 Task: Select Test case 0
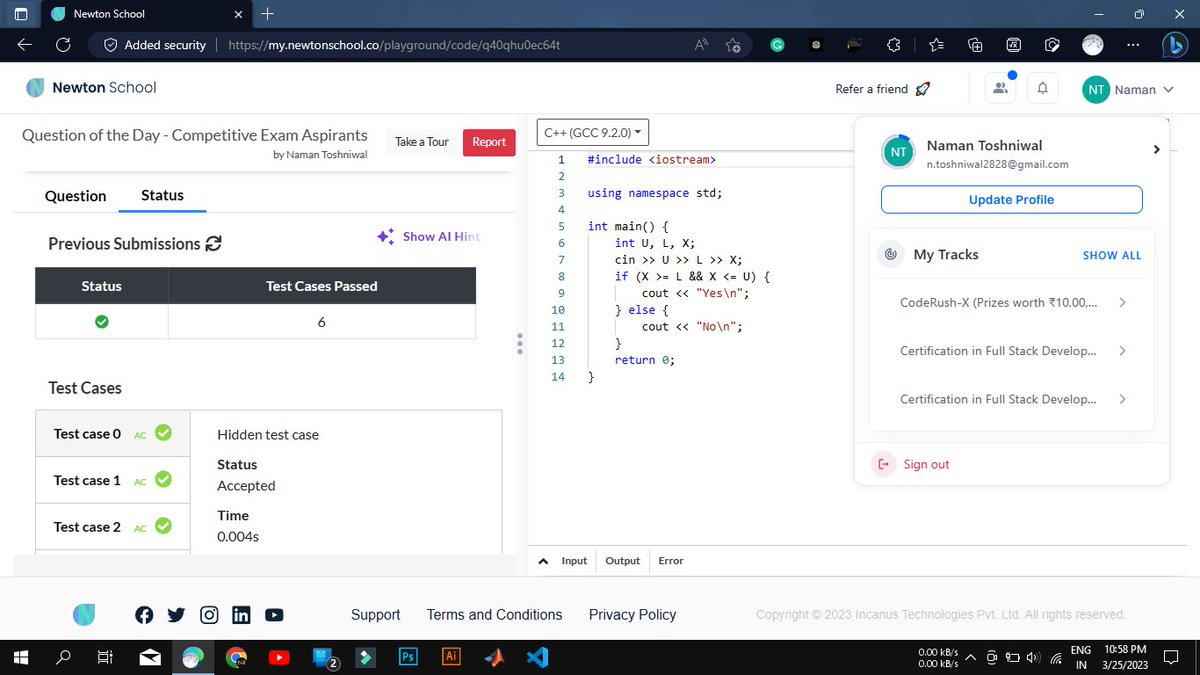[113, 434]
